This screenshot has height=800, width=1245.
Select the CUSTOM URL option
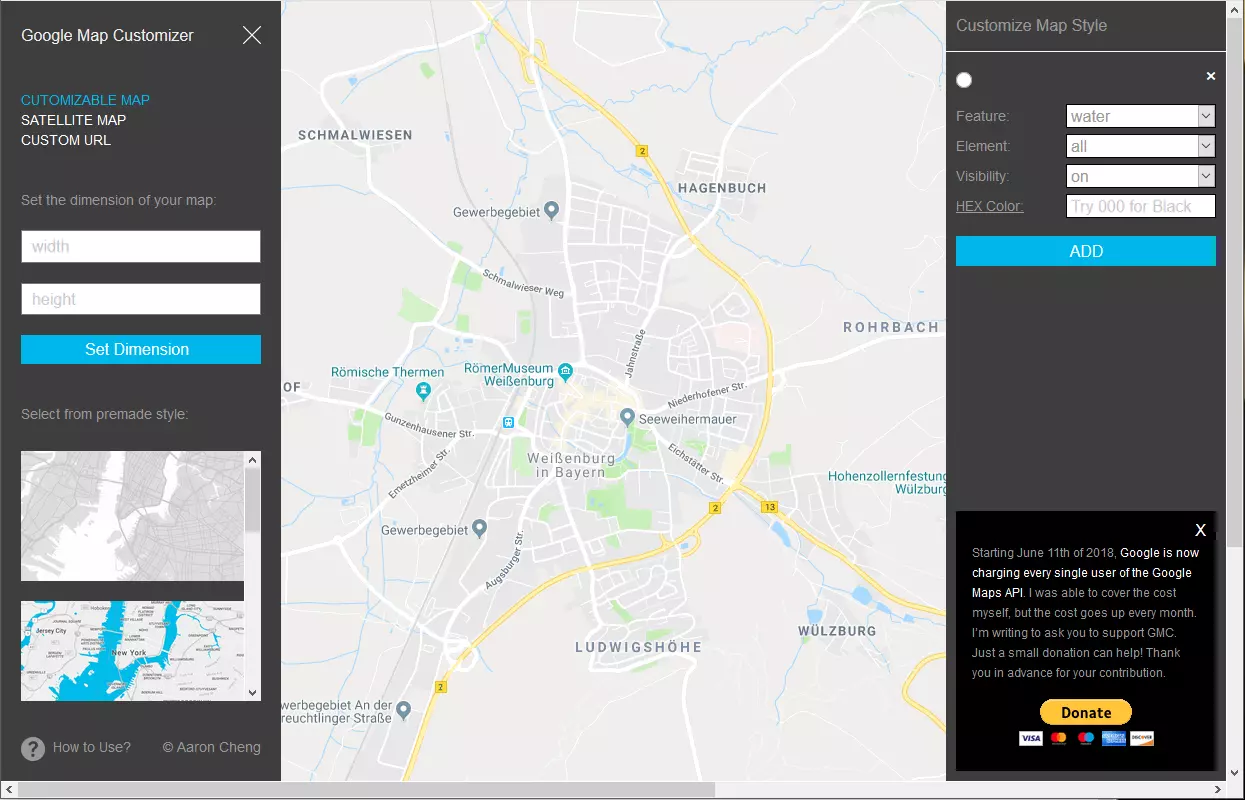(66, 140)
